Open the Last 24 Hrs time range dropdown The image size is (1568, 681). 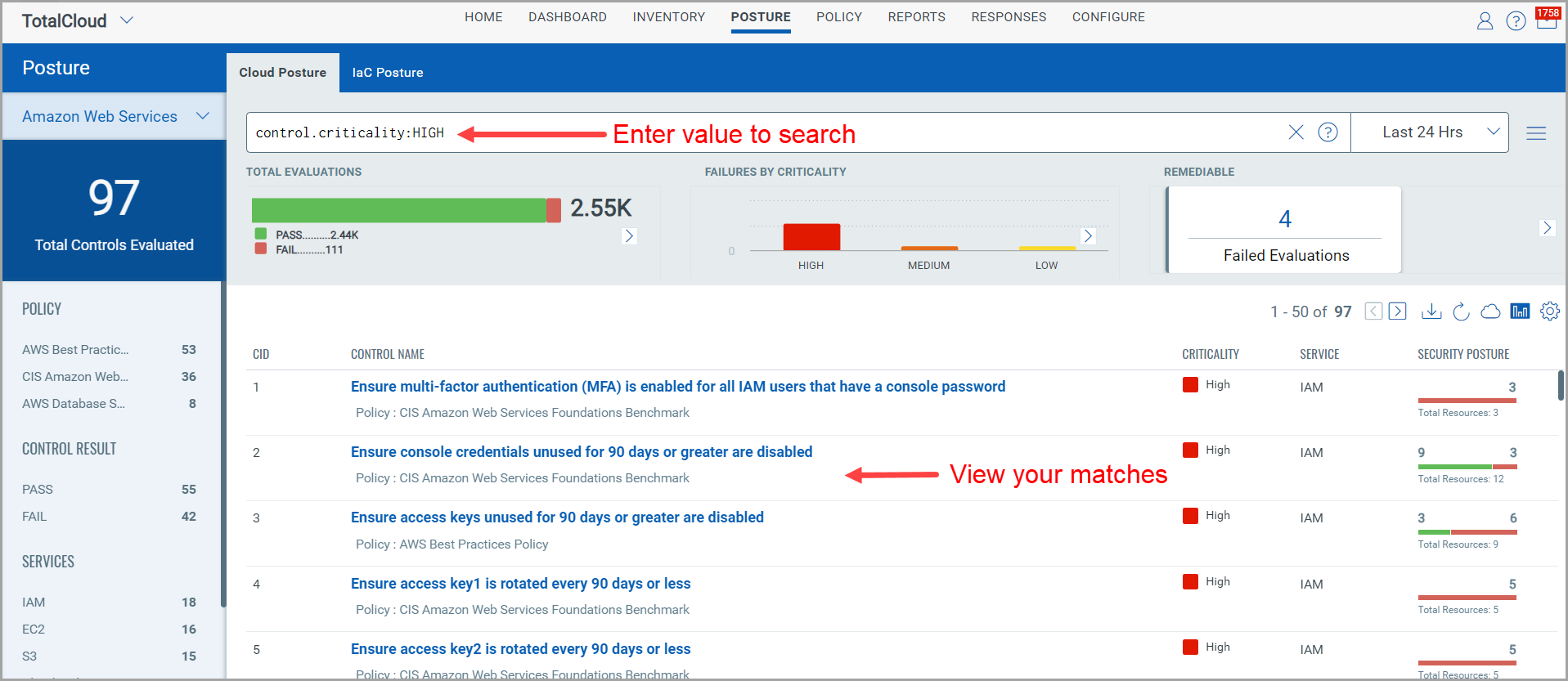1430,132
